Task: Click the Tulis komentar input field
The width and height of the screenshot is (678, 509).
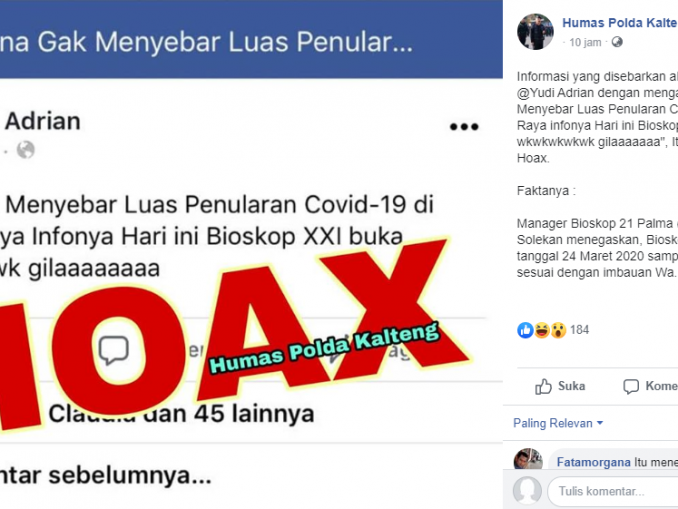Action: tap(613, 491)
